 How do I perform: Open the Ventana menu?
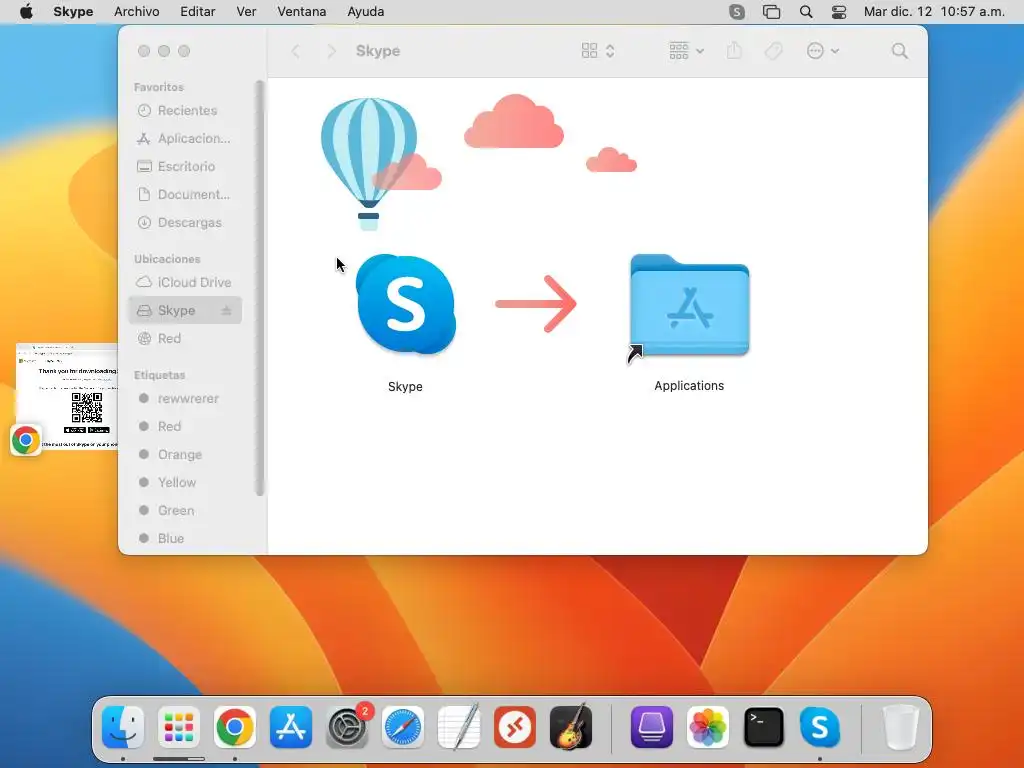302,12
